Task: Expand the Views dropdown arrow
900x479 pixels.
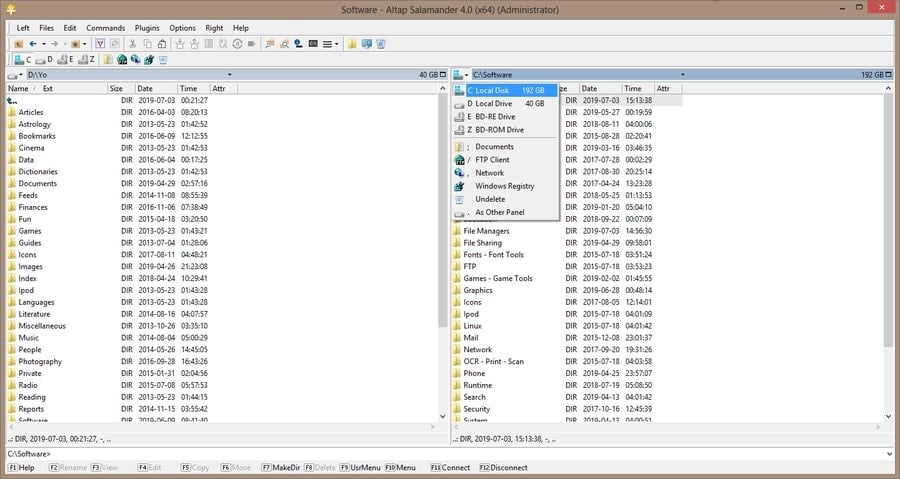Action: [336, 44]
